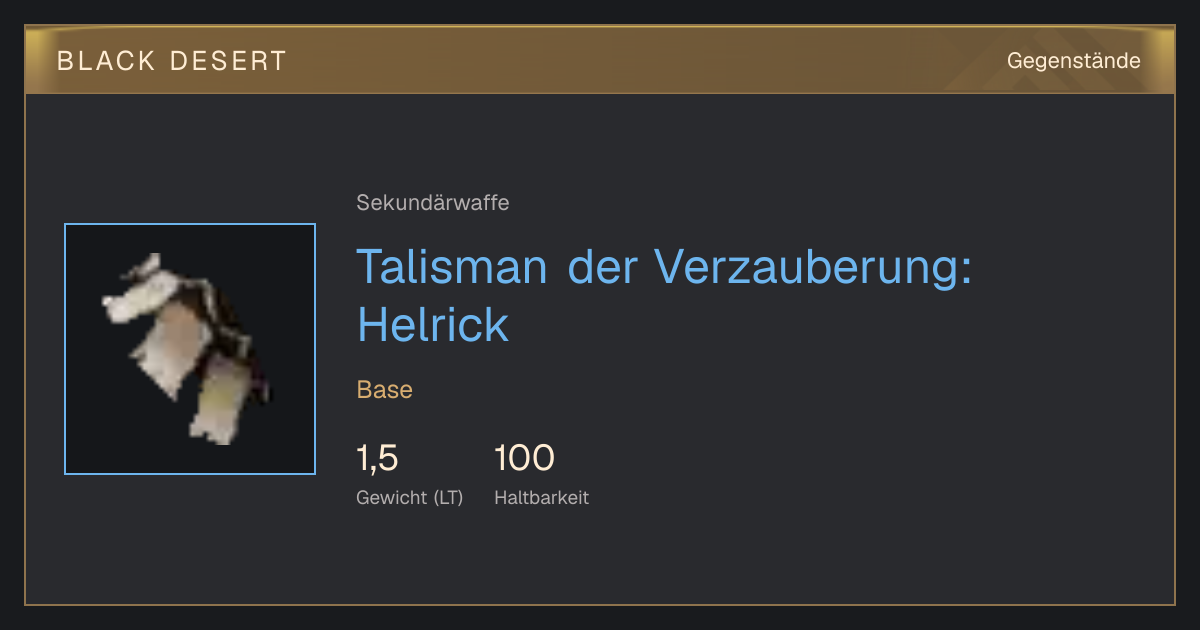Click the word Helrick in title
1200x630 pixels.
433,324
